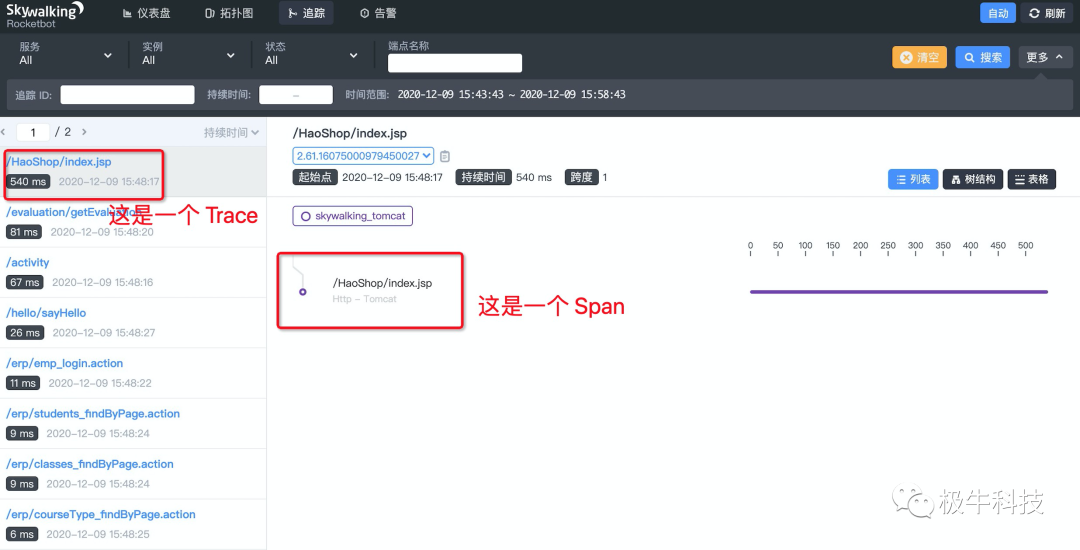Click the skywalking_tomcat service tag
This screenshot has width=1080, height=550.
click(353, 216)
